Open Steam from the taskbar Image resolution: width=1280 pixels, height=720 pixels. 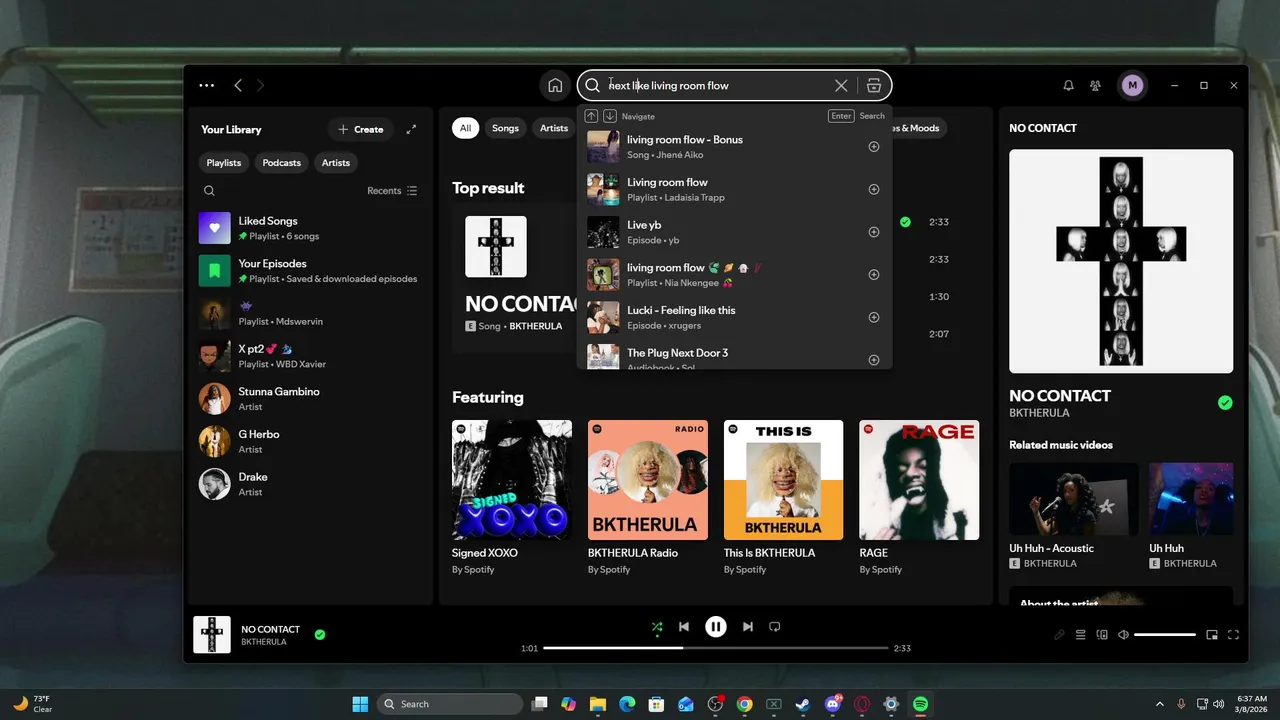coord(803,704)
